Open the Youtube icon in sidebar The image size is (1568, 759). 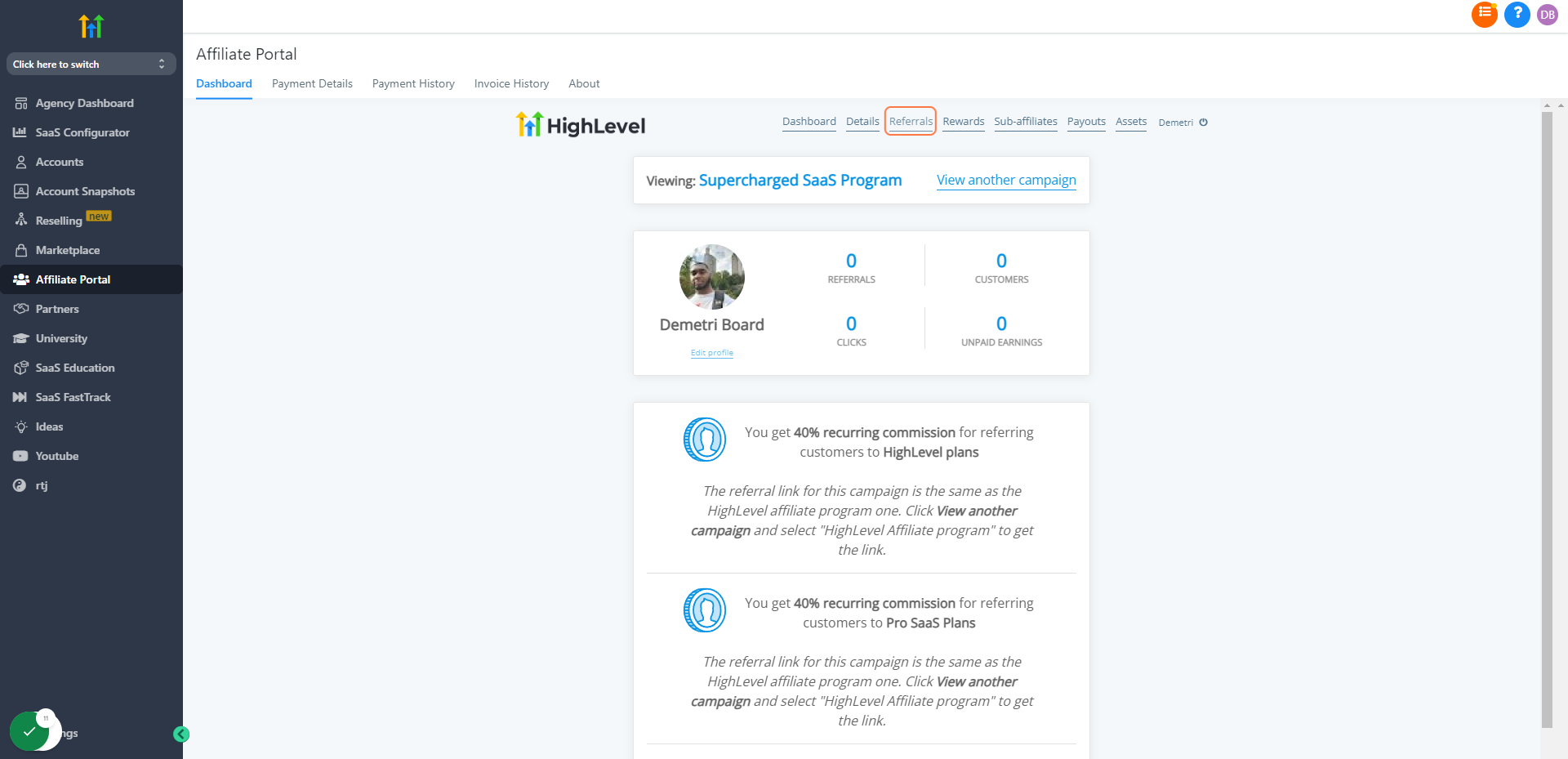click(20, 456)
